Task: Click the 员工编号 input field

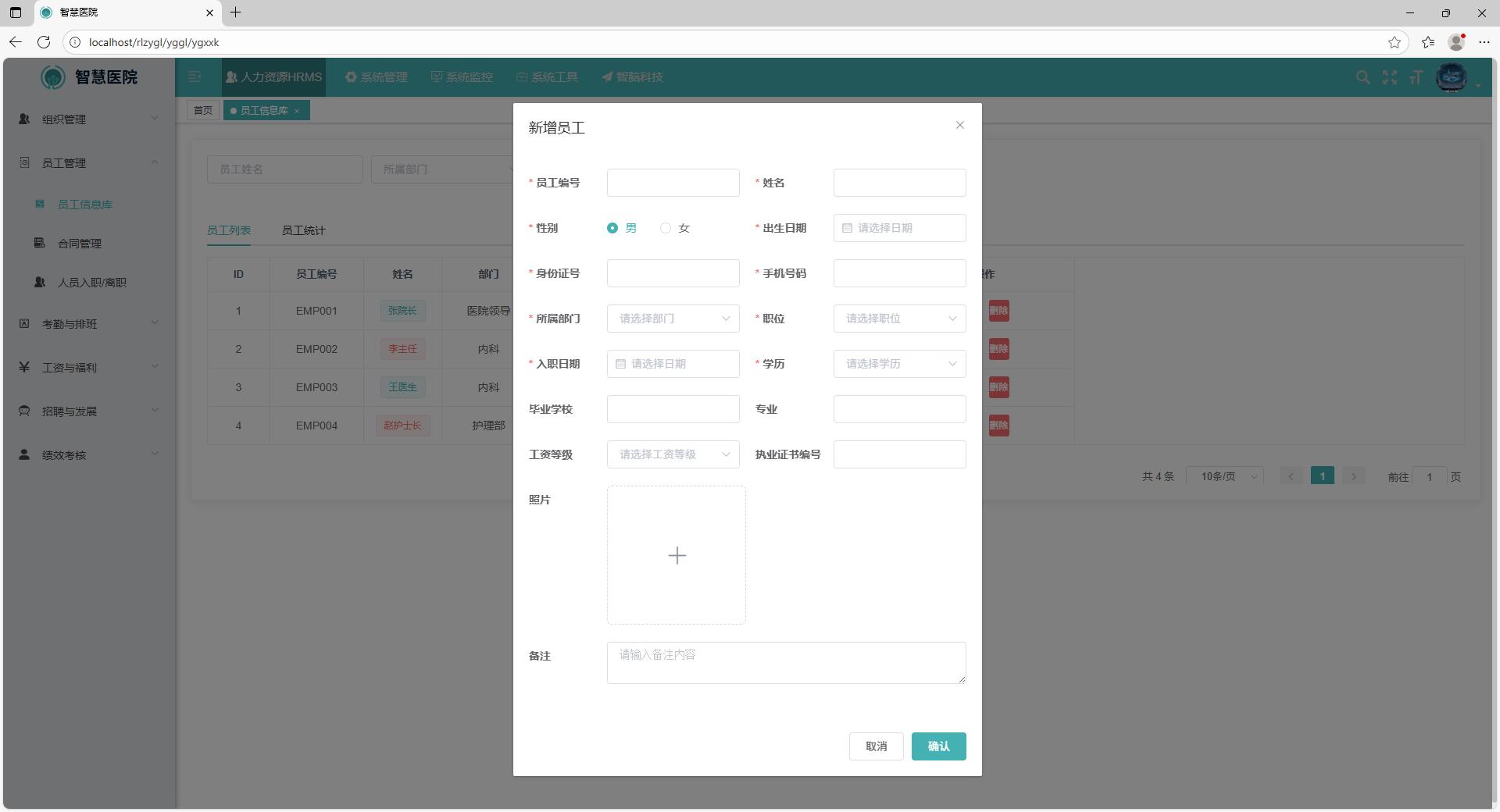Action: [673, 183]
